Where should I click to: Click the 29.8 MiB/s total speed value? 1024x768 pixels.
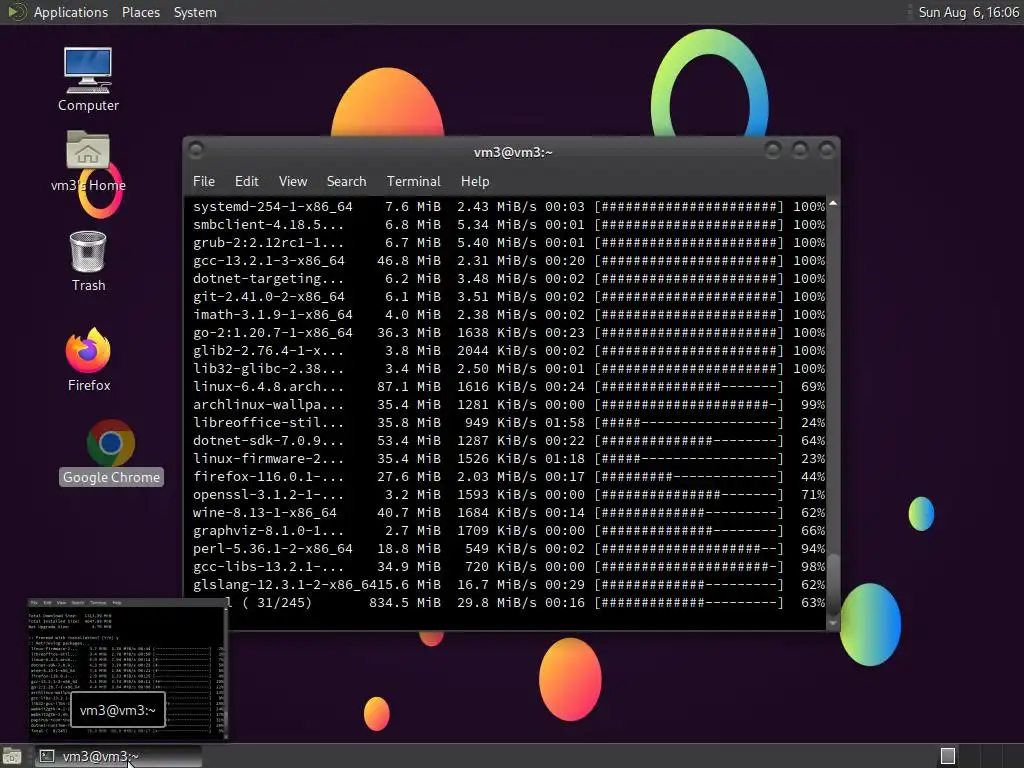[x=496, y=603]
